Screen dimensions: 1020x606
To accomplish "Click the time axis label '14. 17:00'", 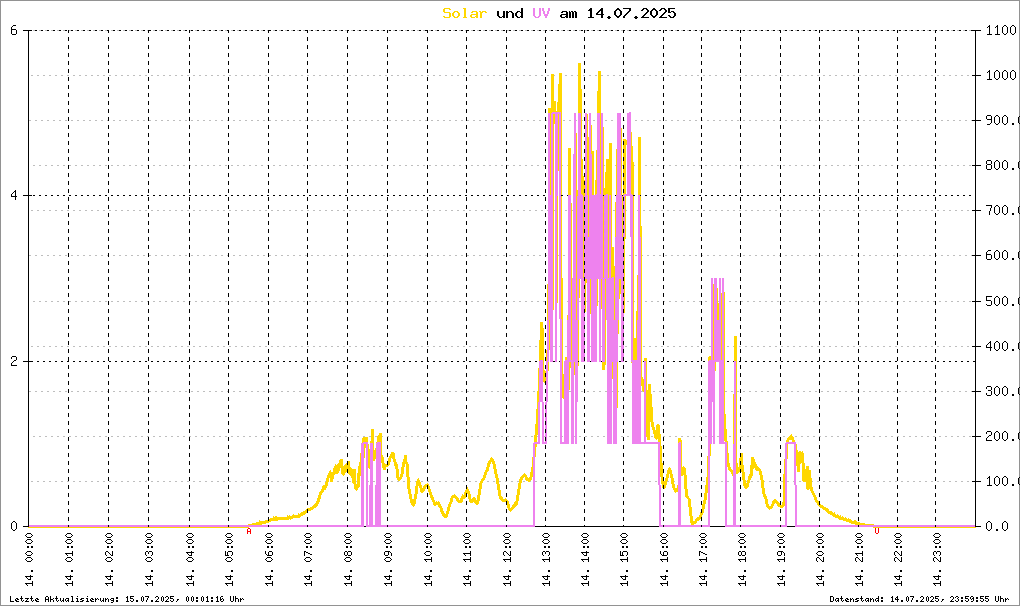I will point(703,560).
